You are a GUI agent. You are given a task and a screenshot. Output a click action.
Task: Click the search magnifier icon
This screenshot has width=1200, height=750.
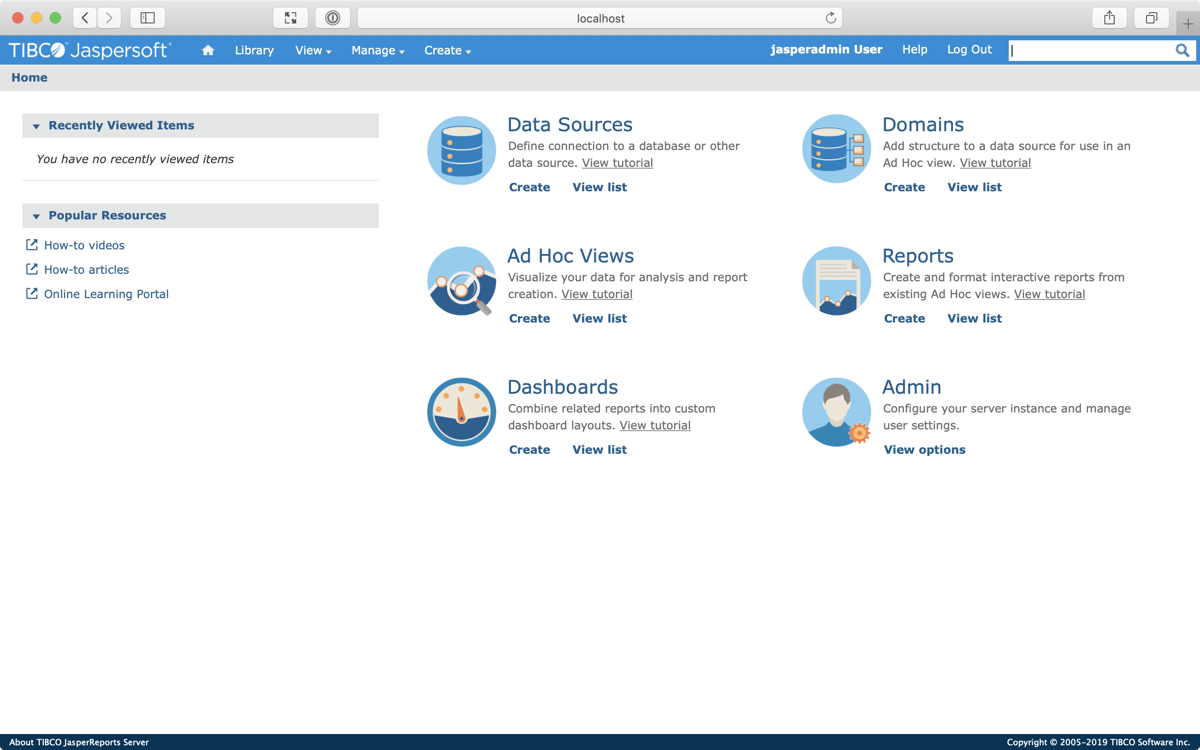(1182, 50)
